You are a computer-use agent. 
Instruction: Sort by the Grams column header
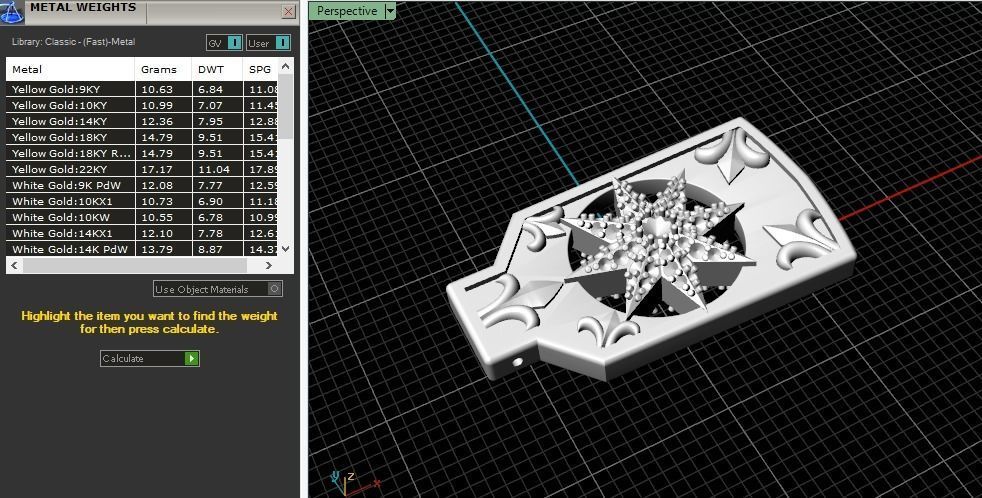(x=163, y=70)
